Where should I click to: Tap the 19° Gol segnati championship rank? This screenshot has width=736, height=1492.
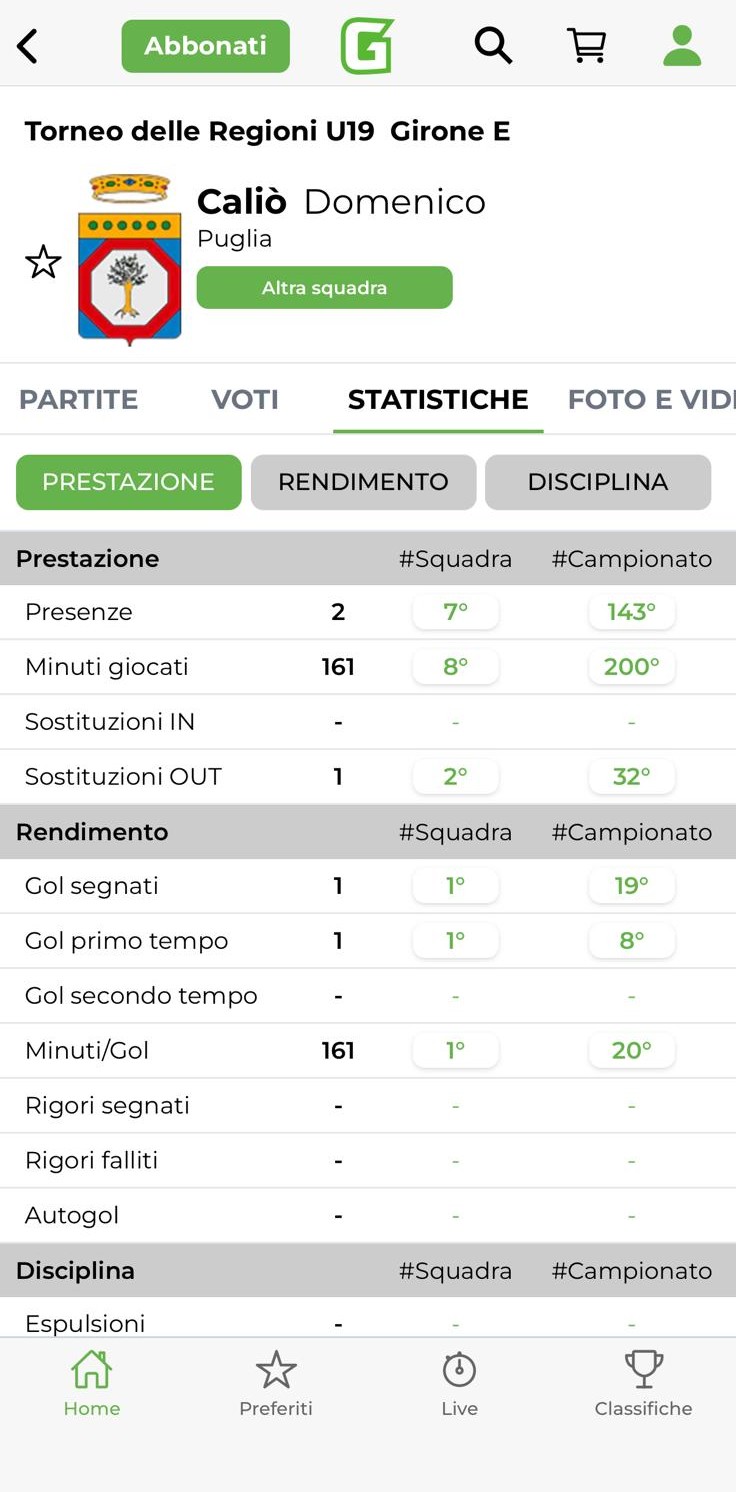(632, 886)
